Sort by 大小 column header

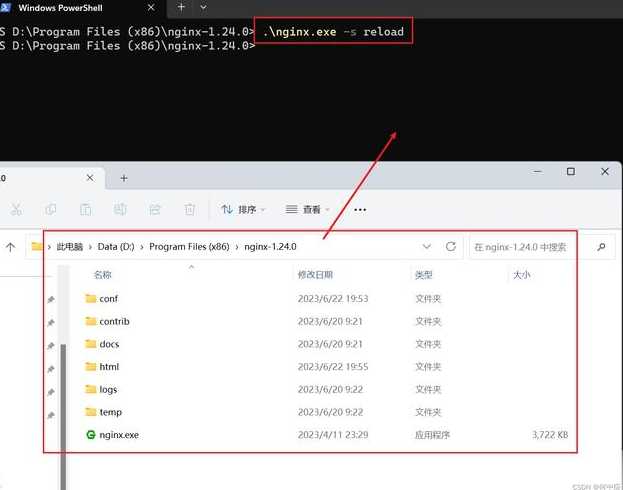tap(522, 275)
